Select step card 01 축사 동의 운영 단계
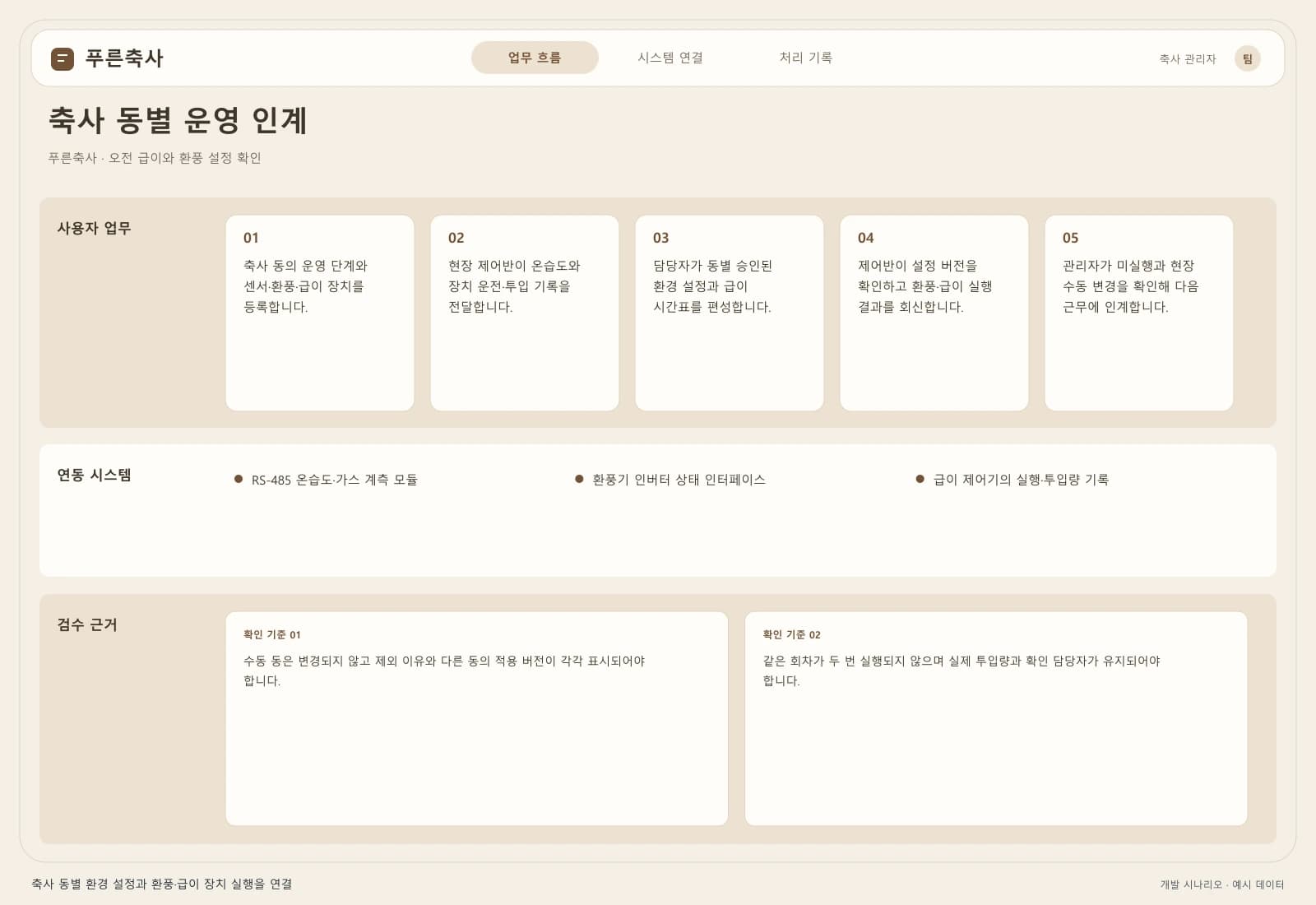The height and width of the screenshot is (905, 1316). [x=320, y=313]
